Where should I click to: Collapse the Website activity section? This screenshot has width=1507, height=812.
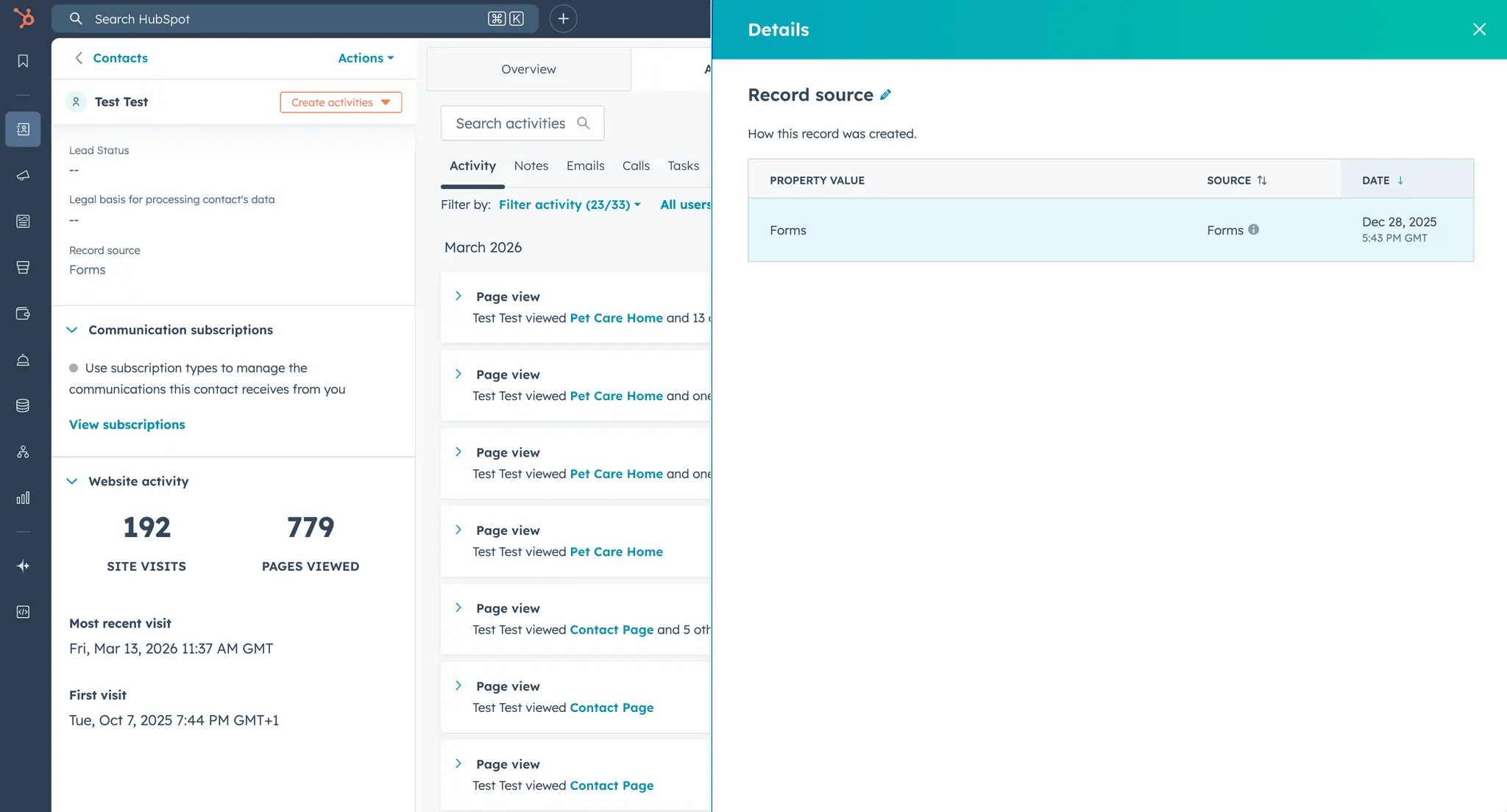tap(71, 482)
